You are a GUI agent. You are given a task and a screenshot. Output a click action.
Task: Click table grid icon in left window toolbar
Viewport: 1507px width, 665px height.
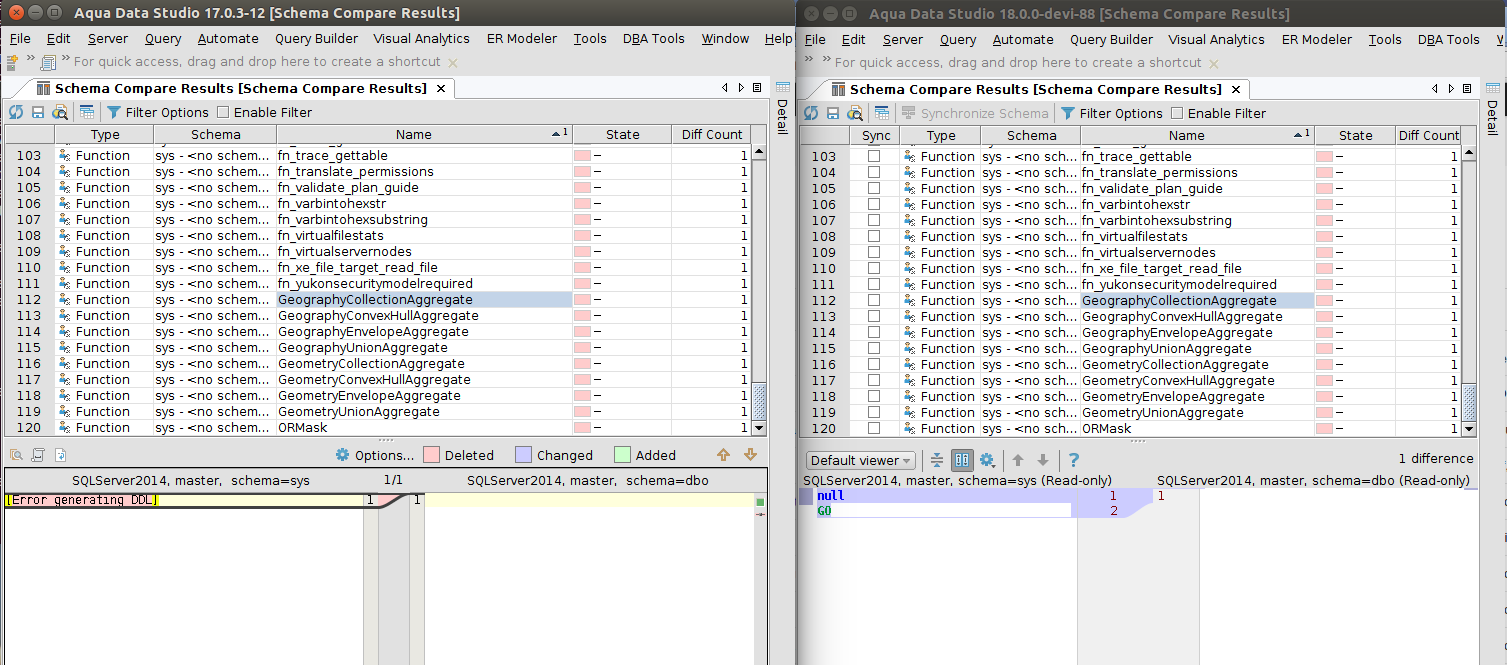87,112
